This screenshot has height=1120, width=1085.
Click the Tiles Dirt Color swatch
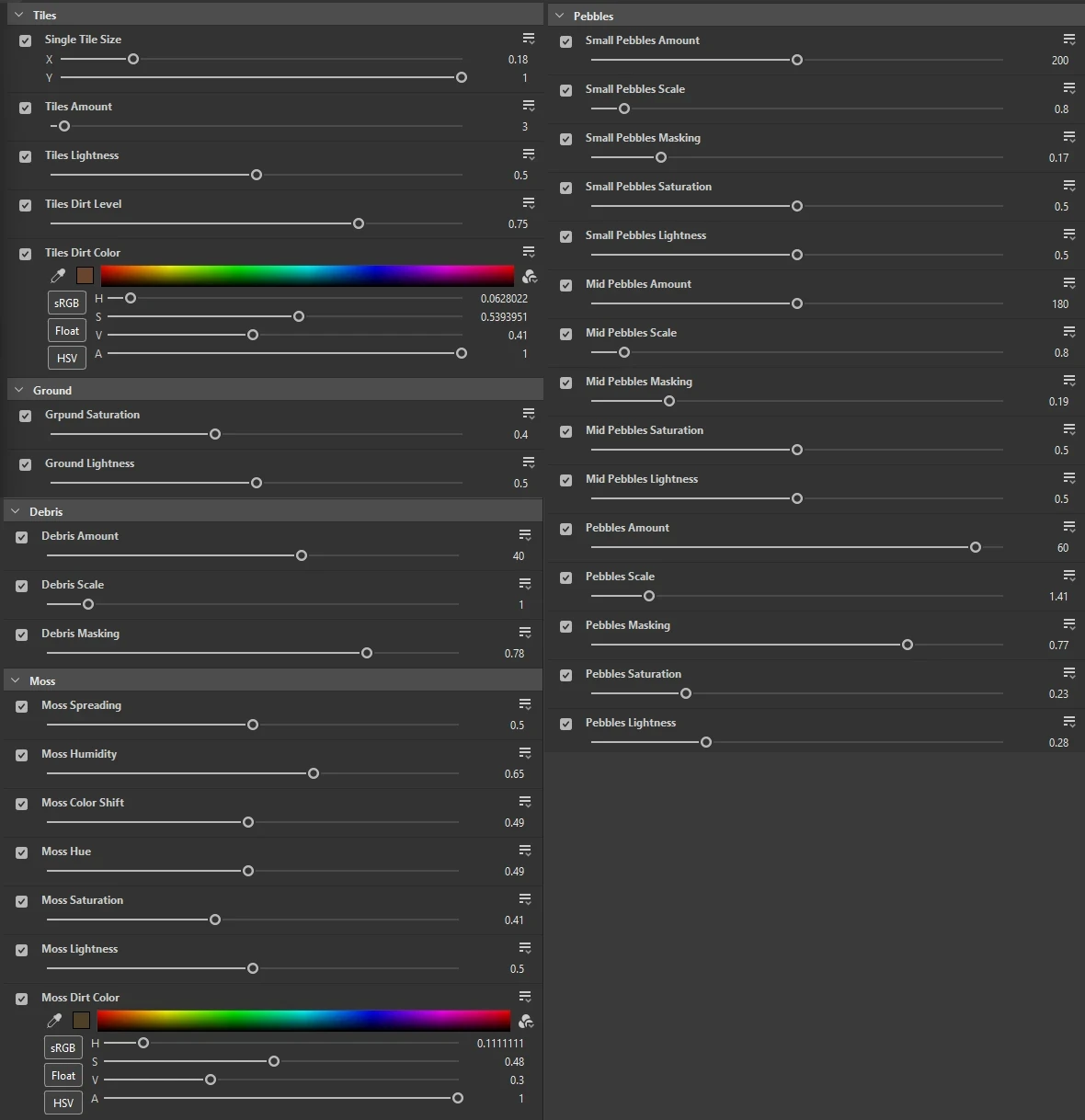click(86, 276)
